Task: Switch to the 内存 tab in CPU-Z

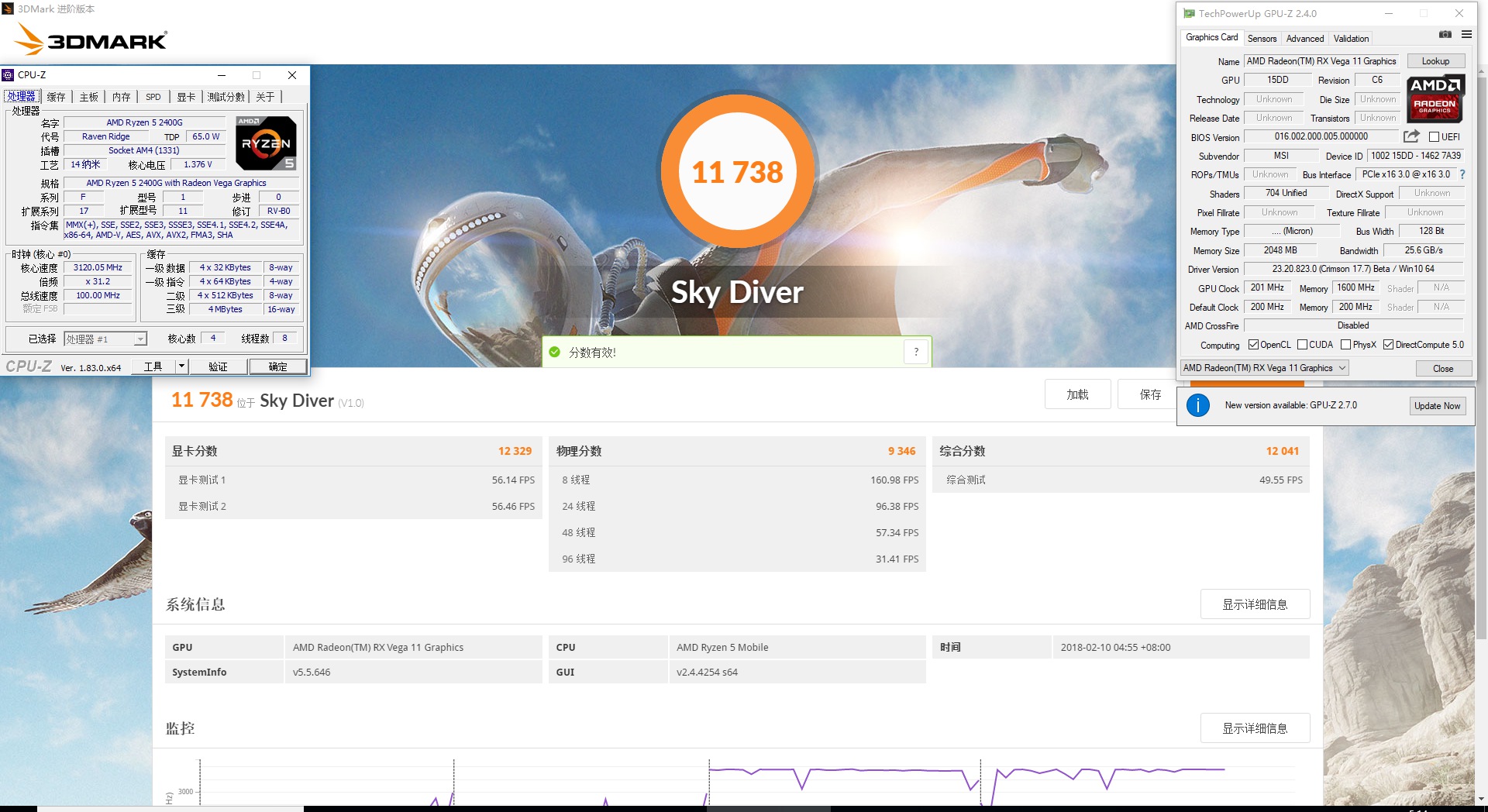Action: tap(122, 97)
